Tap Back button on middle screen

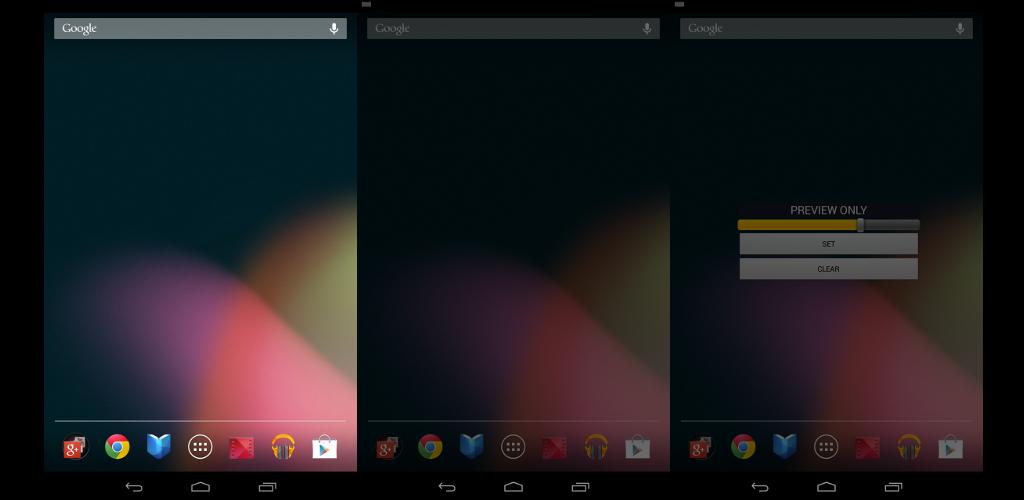coord(447,487)
